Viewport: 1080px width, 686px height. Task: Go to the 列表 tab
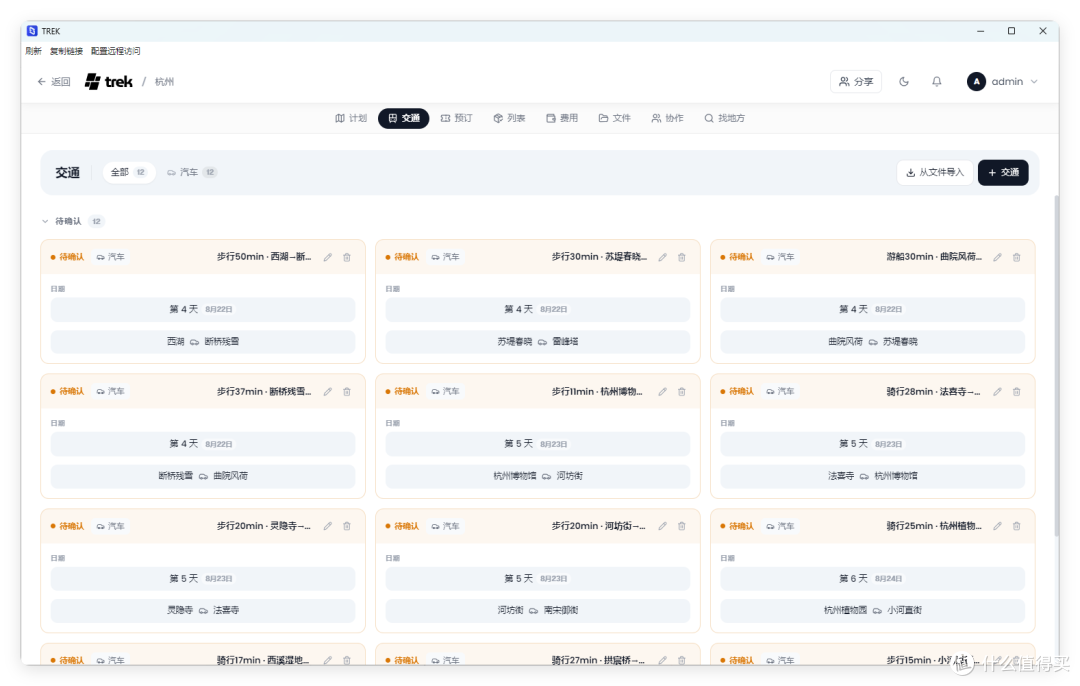coord(510,118)
